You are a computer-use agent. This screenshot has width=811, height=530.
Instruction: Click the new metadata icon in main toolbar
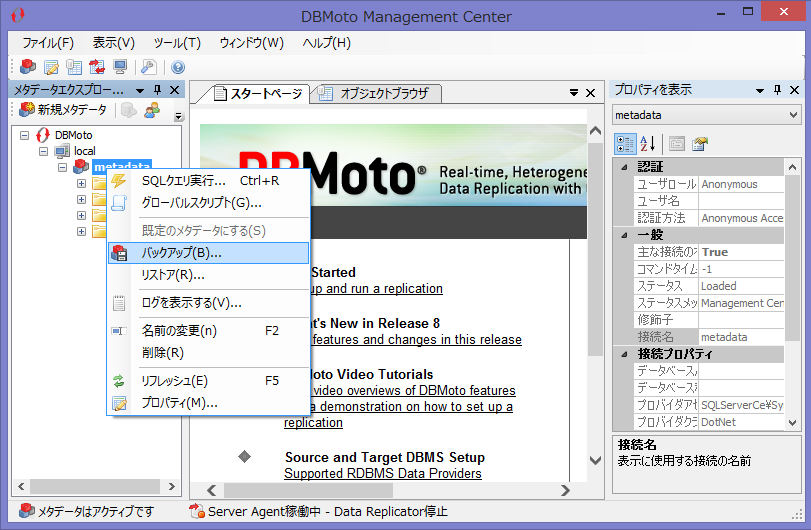28,67
